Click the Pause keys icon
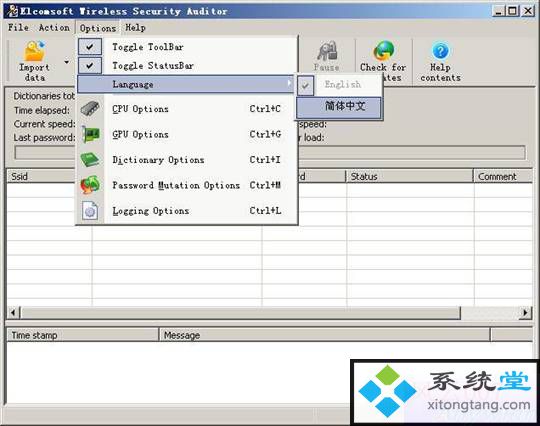The height and width of the screenshot is (426, 540). (327, 51)
